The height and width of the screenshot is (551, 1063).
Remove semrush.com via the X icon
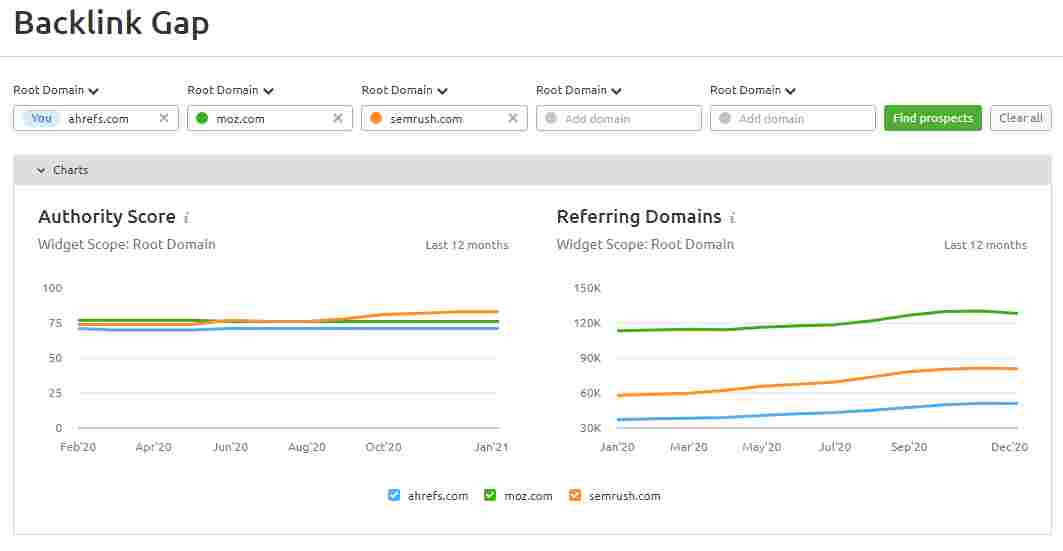513,118
